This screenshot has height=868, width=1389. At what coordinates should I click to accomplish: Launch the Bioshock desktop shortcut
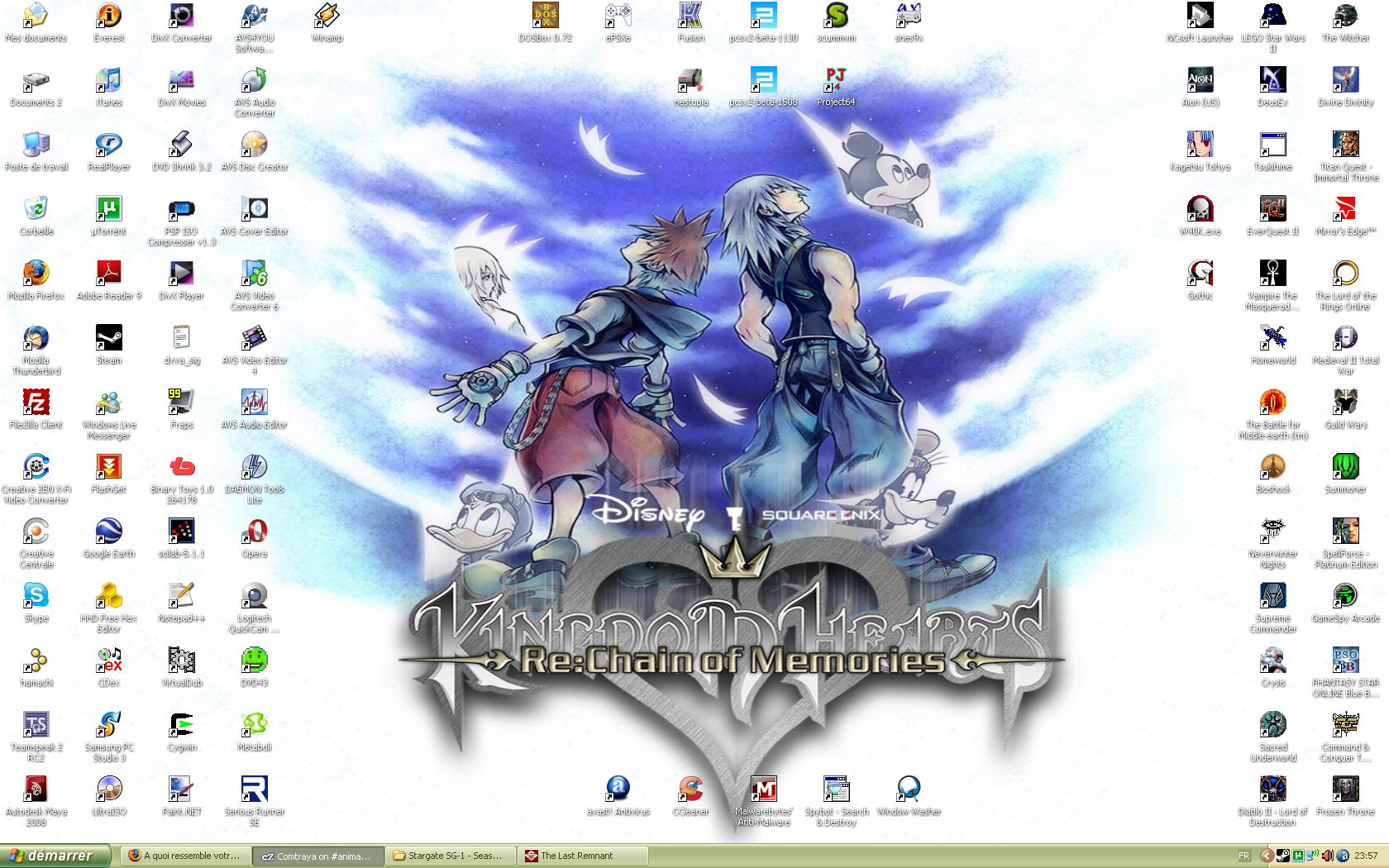click(x=1272, y=468)
